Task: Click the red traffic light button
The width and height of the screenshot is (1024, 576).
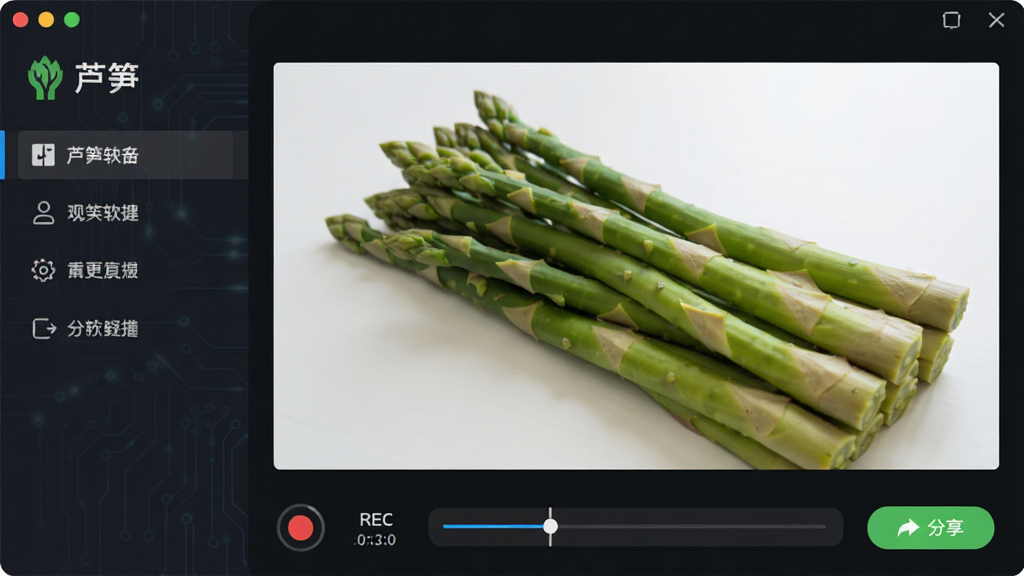Action: tap(20, 20)
